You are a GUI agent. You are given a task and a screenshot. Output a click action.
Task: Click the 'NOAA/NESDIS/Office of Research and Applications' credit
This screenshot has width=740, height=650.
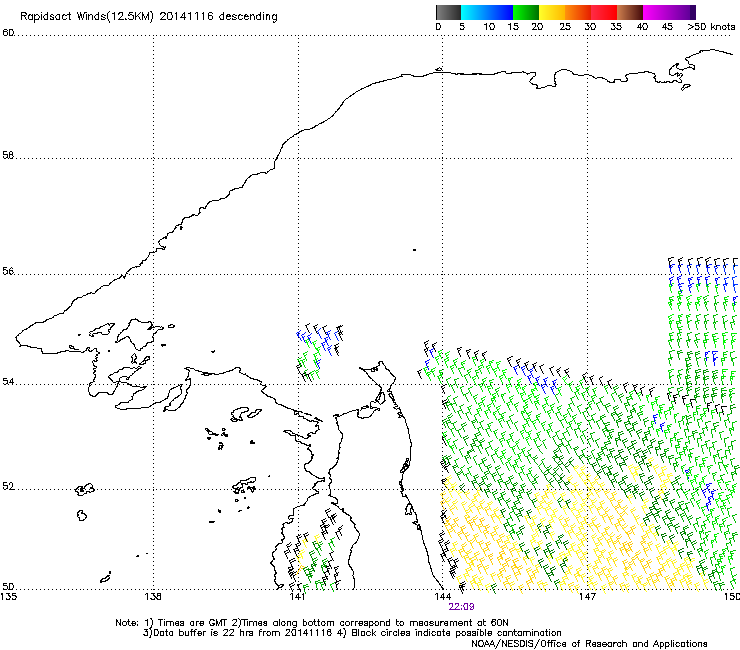pos(589,644)
